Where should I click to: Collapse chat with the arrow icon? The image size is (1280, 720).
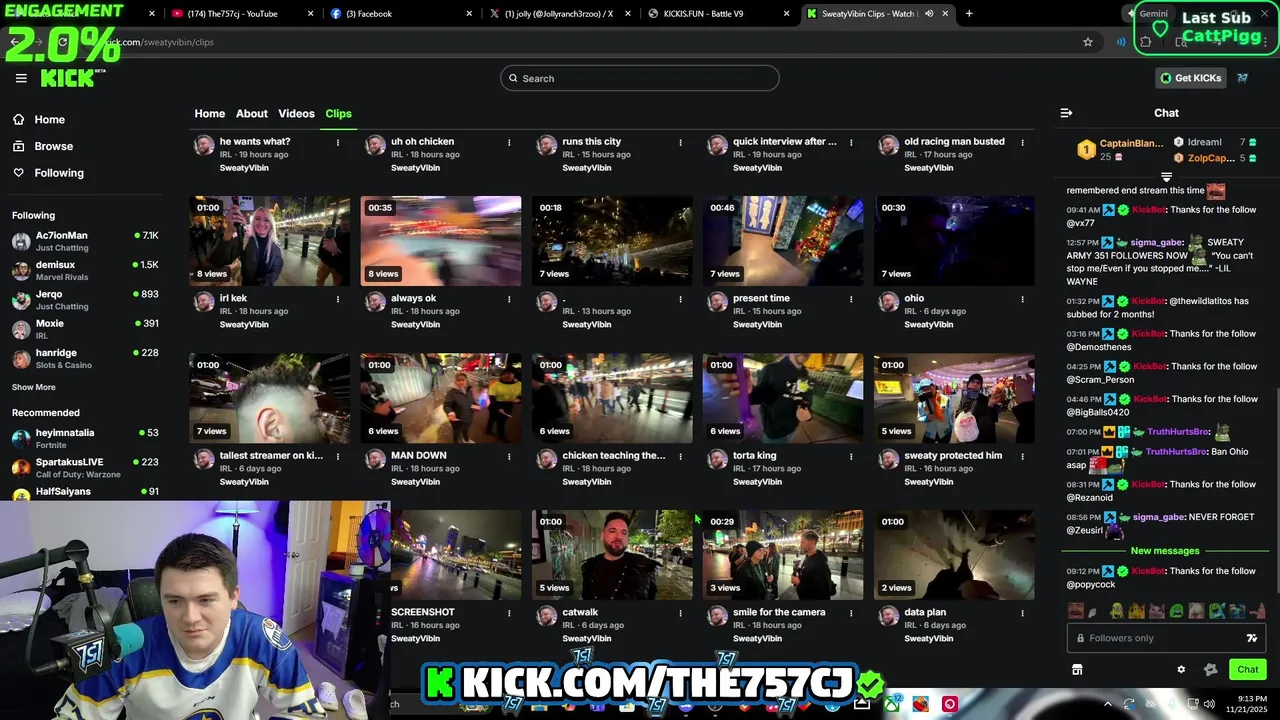coord(1066,113)
